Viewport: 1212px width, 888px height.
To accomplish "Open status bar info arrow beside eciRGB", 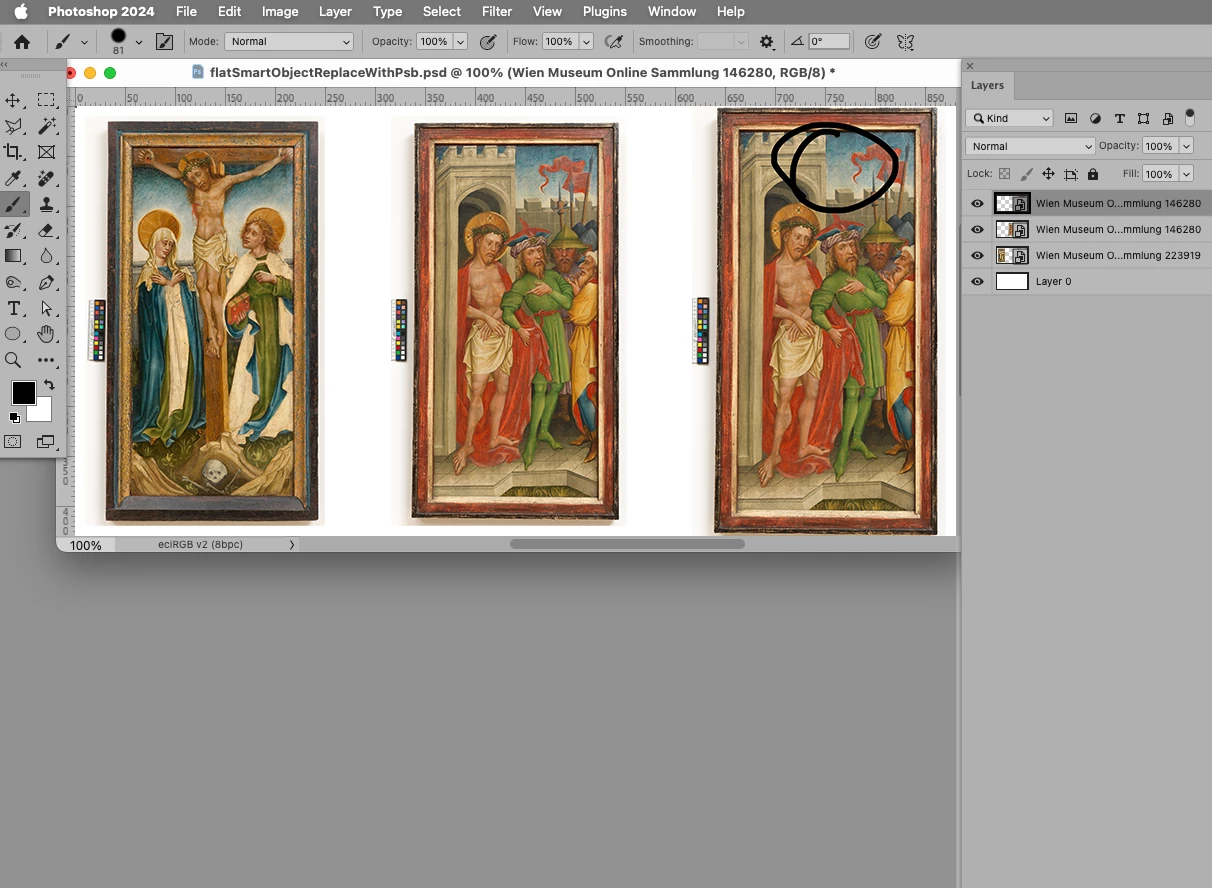I will (292, 545).
